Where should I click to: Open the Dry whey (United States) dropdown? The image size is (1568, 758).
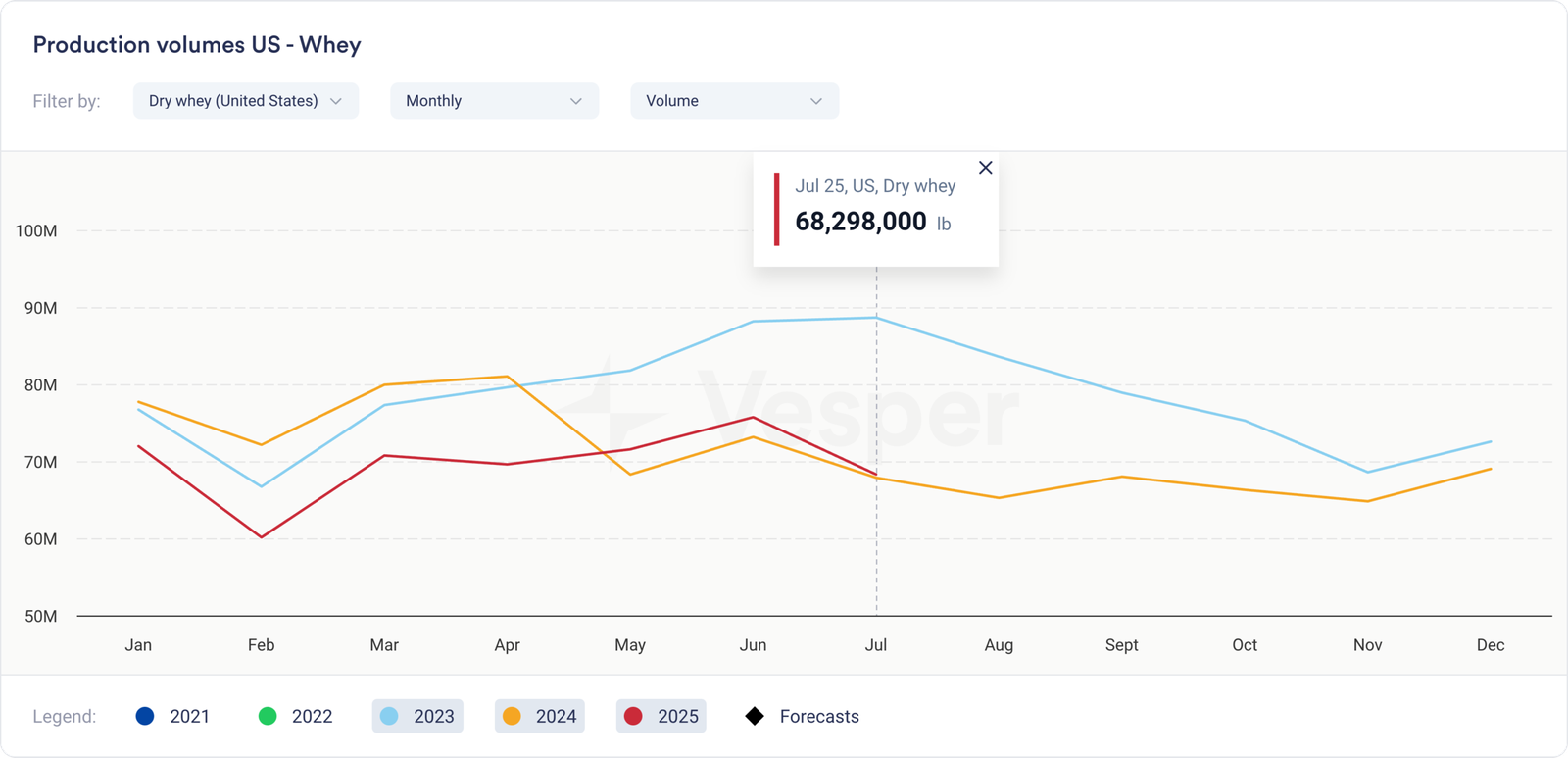(245, 101)
